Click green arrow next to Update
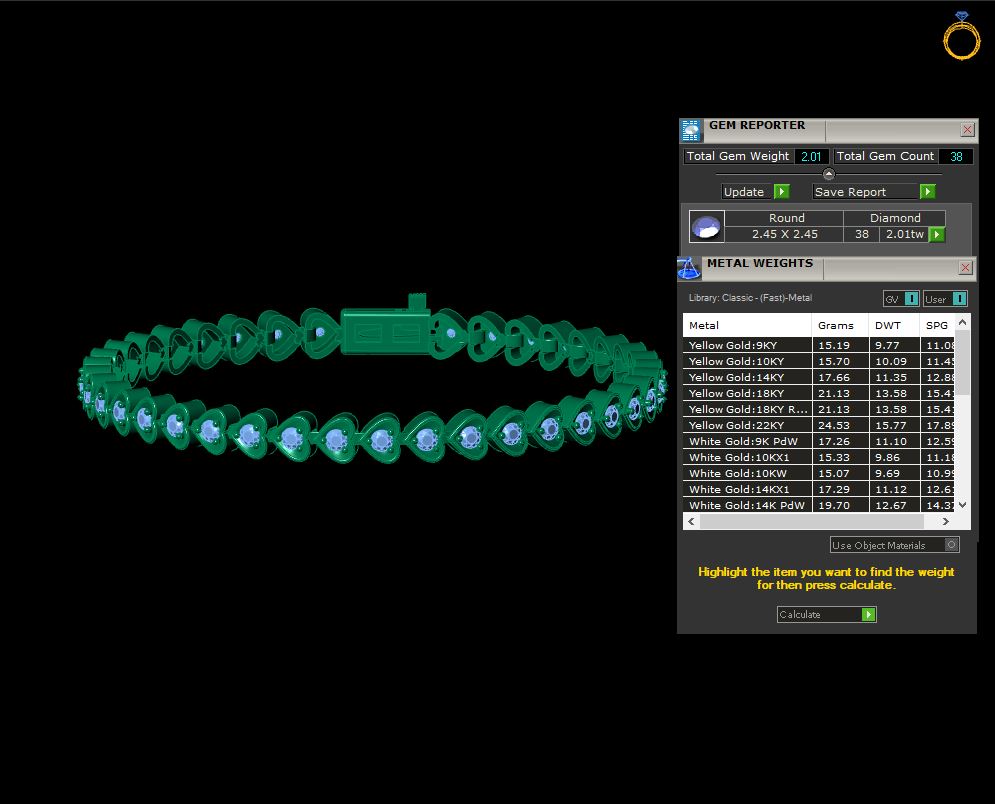The height and width of the screenshot is (804, 995). (x=782, y=192)
